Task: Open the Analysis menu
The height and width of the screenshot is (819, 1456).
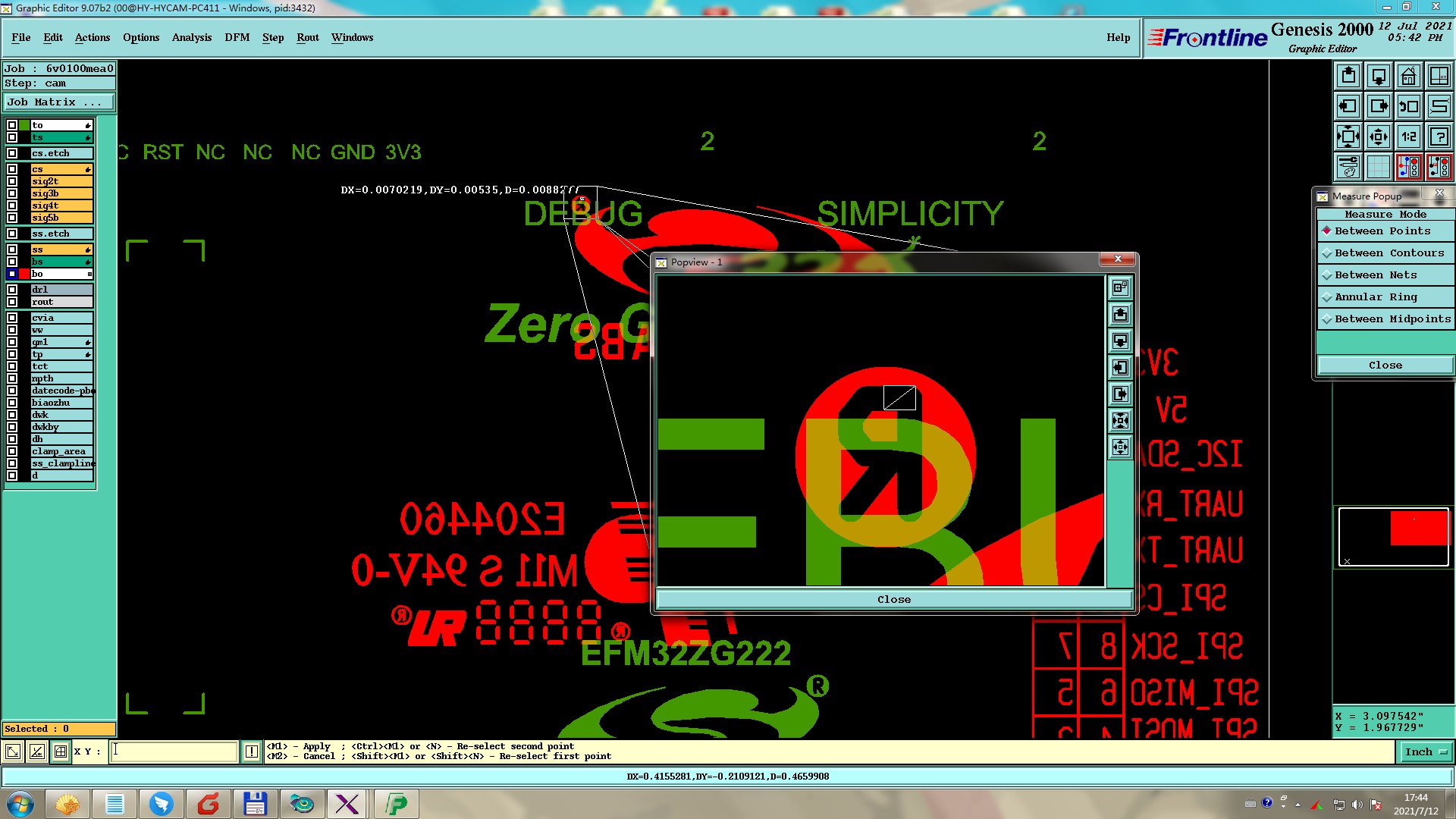Action: 191,37
